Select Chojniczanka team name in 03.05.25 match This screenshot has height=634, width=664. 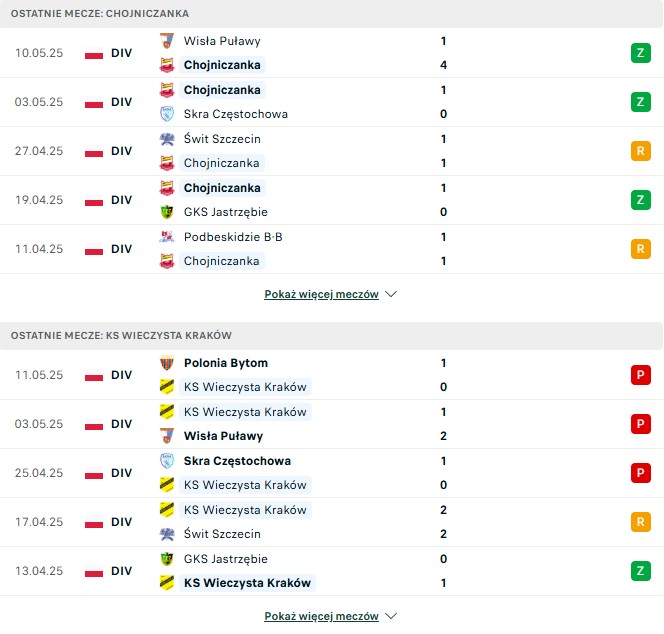pos(222,90)
